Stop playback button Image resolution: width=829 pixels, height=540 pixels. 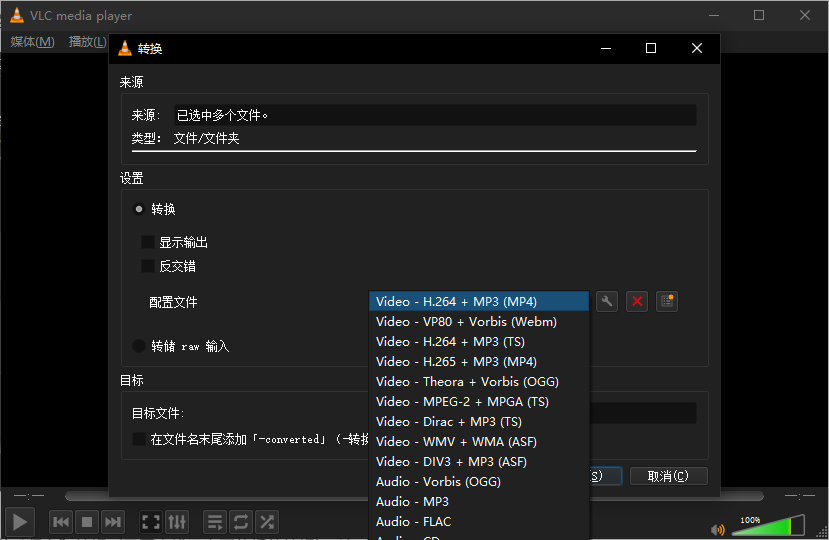point(87,523)
